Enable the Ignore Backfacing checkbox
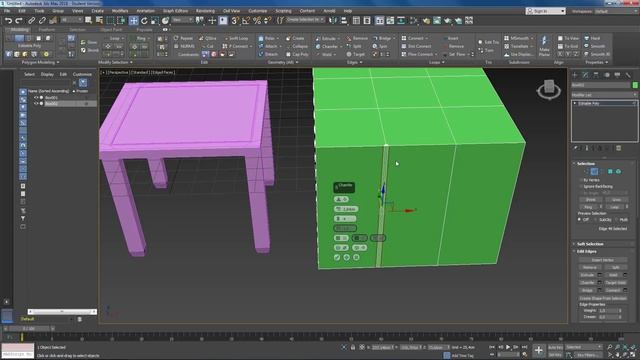 click(581, 187)
